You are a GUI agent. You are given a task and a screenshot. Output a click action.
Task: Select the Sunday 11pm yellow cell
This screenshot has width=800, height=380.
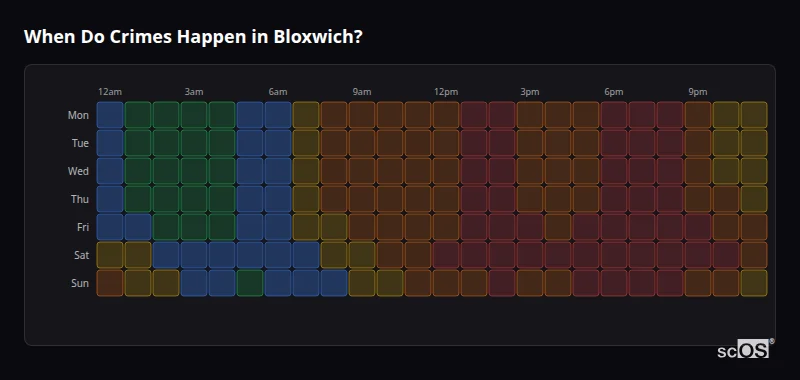pyautogui.click(x=754, y=283)
